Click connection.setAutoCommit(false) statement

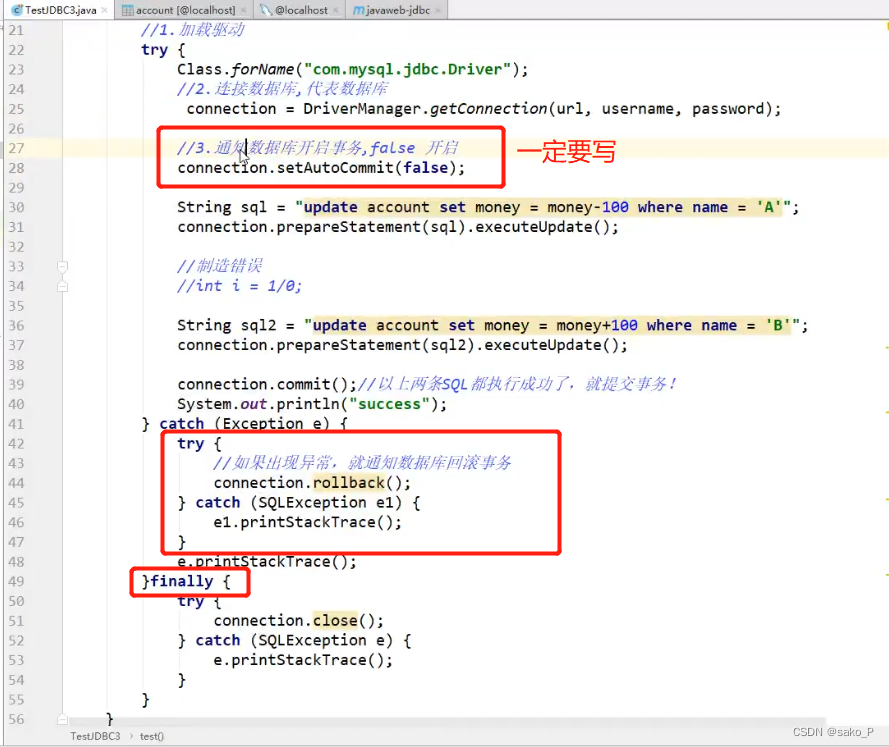[x=321, y=168]
